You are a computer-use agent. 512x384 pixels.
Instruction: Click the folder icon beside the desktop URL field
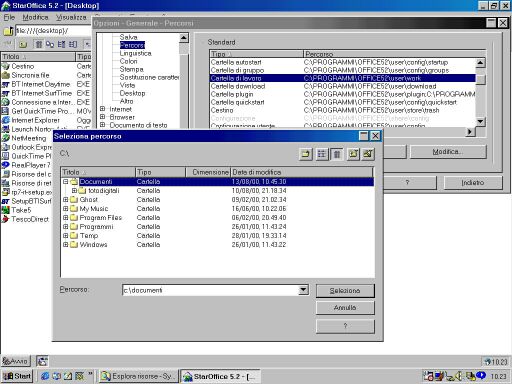coord(8,31)
